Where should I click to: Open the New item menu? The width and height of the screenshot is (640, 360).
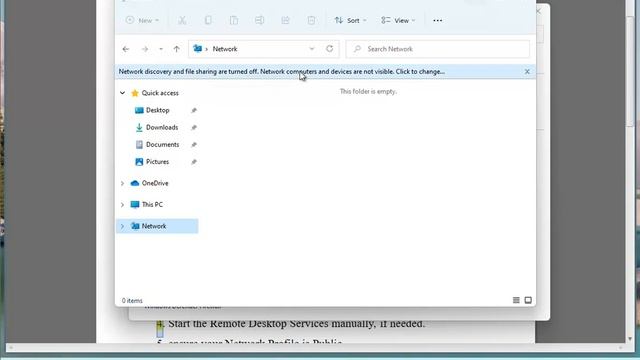(142, 20)
